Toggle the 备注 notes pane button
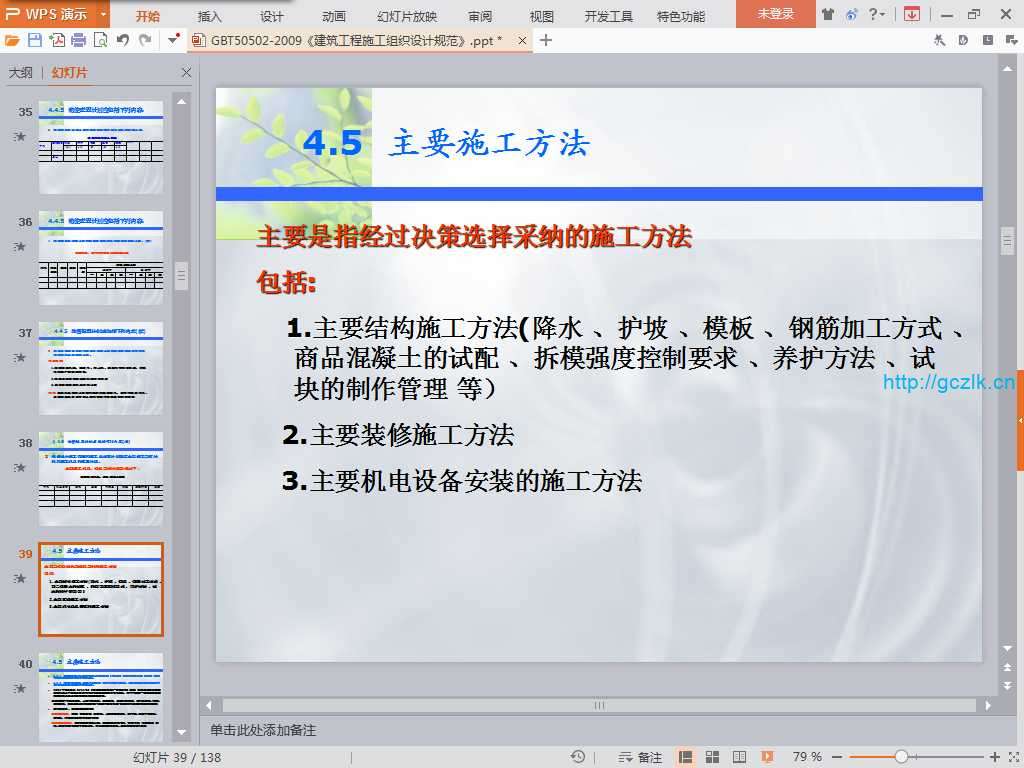1024x768 pixels. click(x=641, y=757)
